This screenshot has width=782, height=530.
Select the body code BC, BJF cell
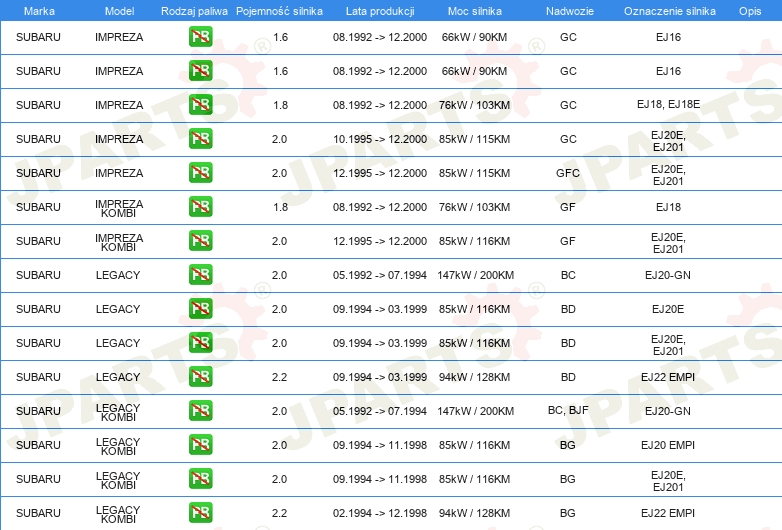coord(568,410)
